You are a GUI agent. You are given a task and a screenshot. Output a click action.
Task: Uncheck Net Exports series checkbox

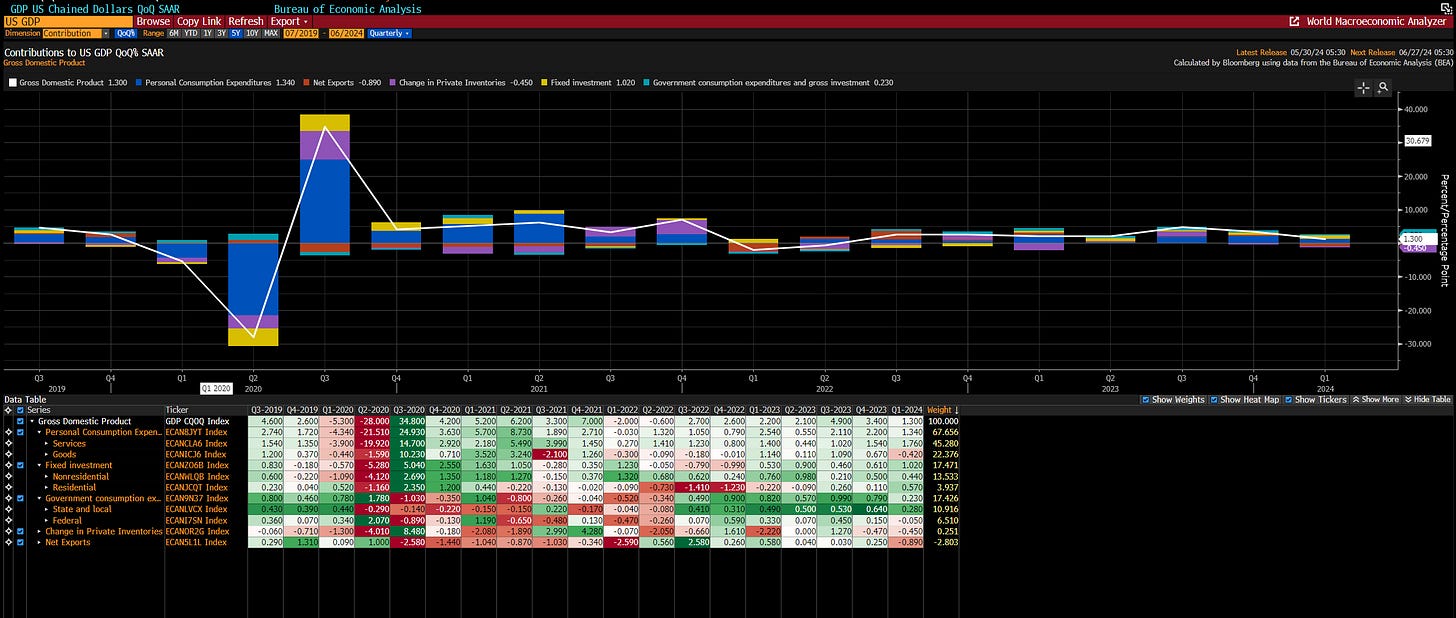pyautogui.click(x=20, y=542)
